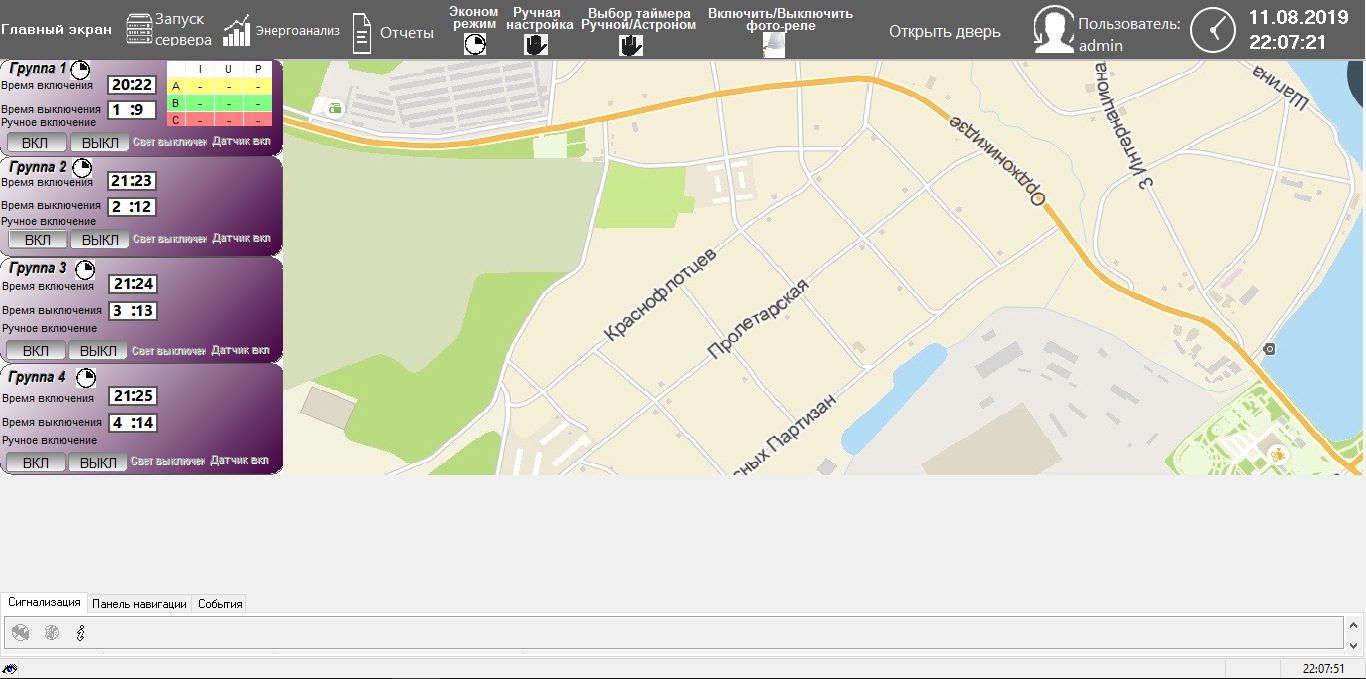
Task: Click the Group 2 clock icon
Action: [82, 167]
